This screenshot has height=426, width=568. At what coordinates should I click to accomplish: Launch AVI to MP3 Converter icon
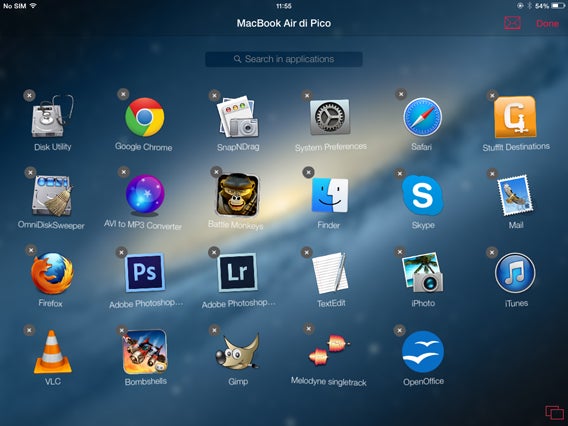pyautogui.click(x=145, y=195)
